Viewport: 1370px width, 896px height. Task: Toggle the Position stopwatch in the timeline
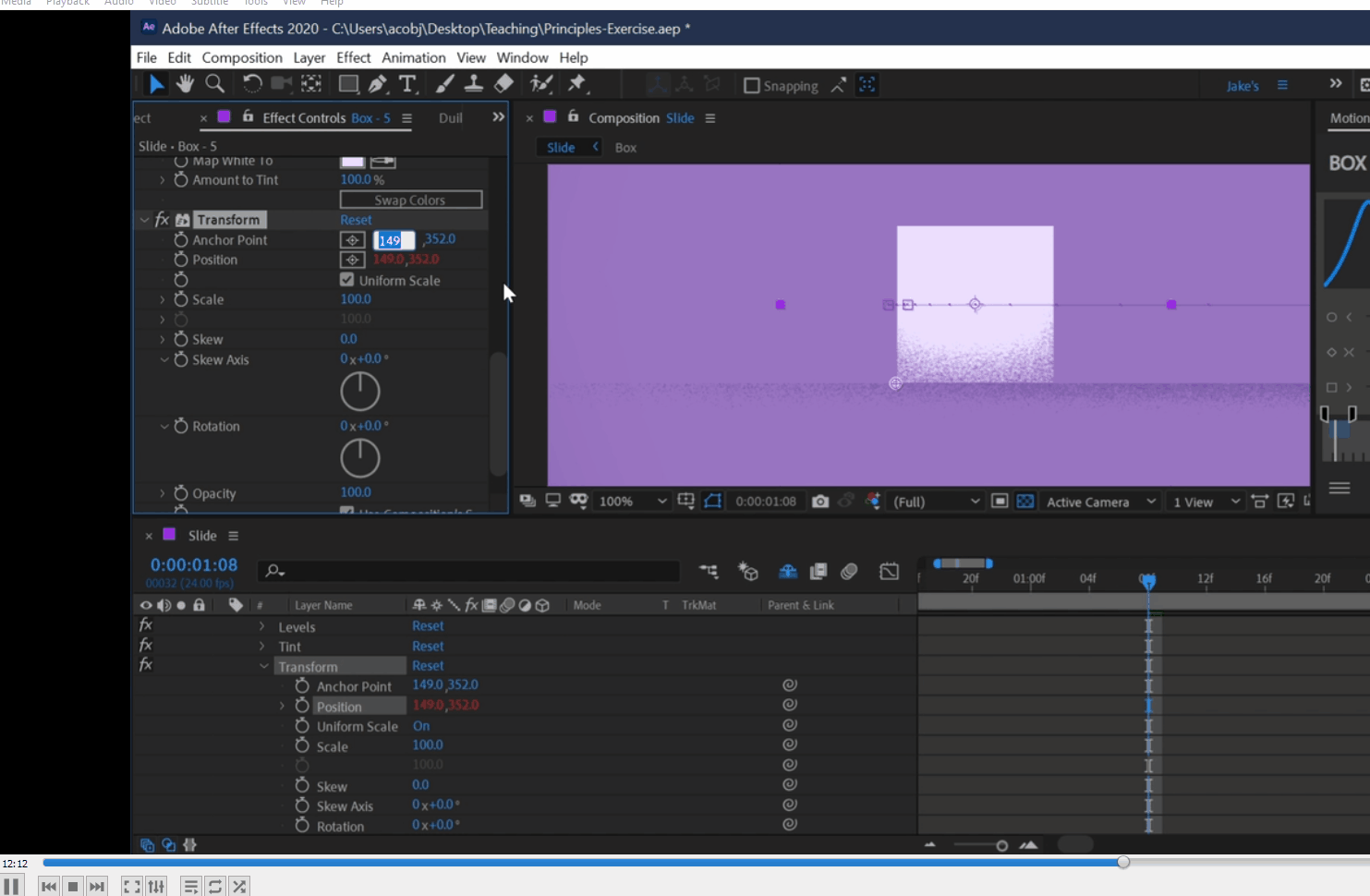point(302,706)
